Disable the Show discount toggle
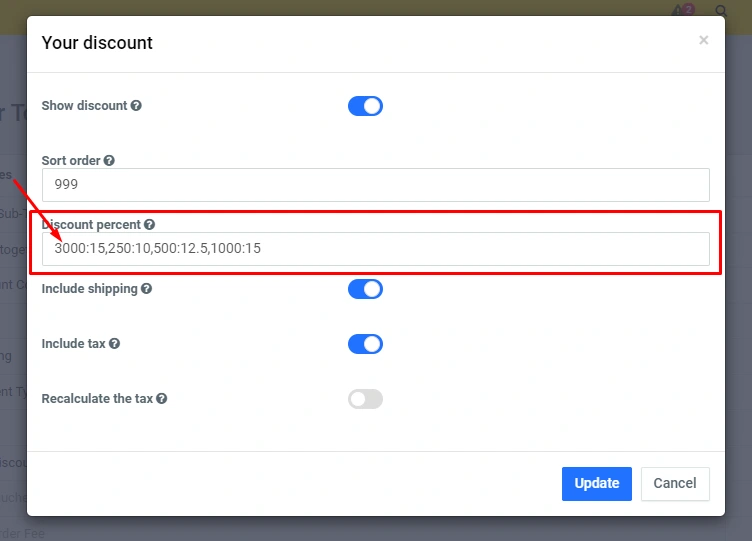Screen dimensions: 752x541 point(365,106)
